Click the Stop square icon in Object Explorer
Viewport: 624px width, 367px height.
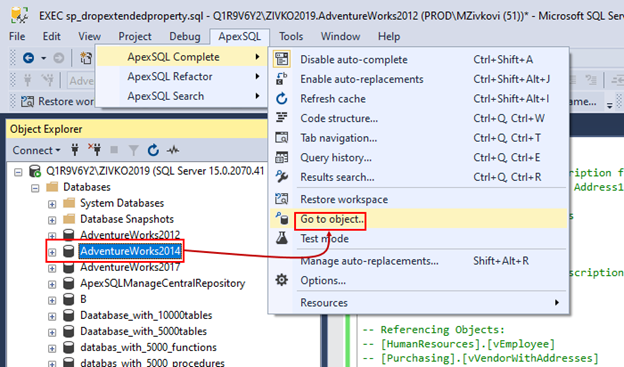(x=114, y=150)
